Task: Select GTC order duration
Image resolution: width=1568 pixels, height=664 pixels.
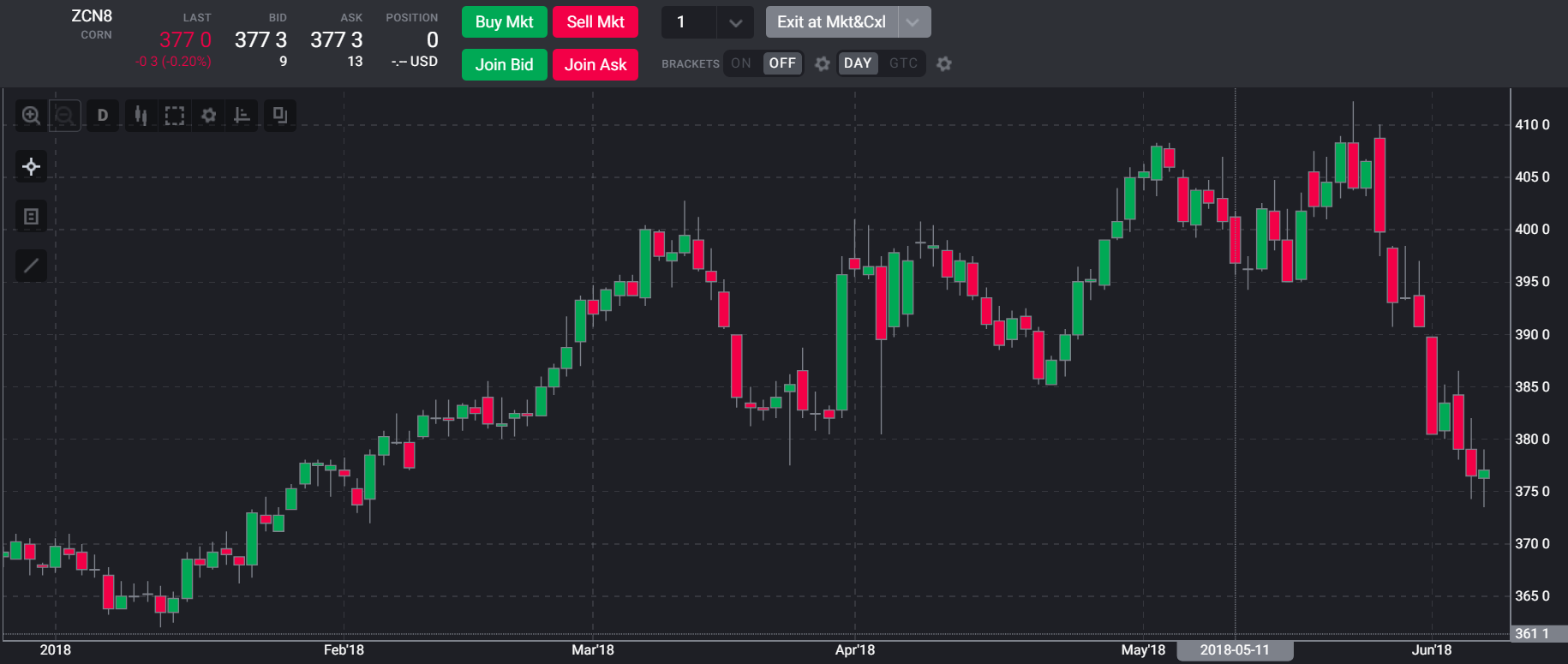Action: pyautogui.click(x=903, y=63)
